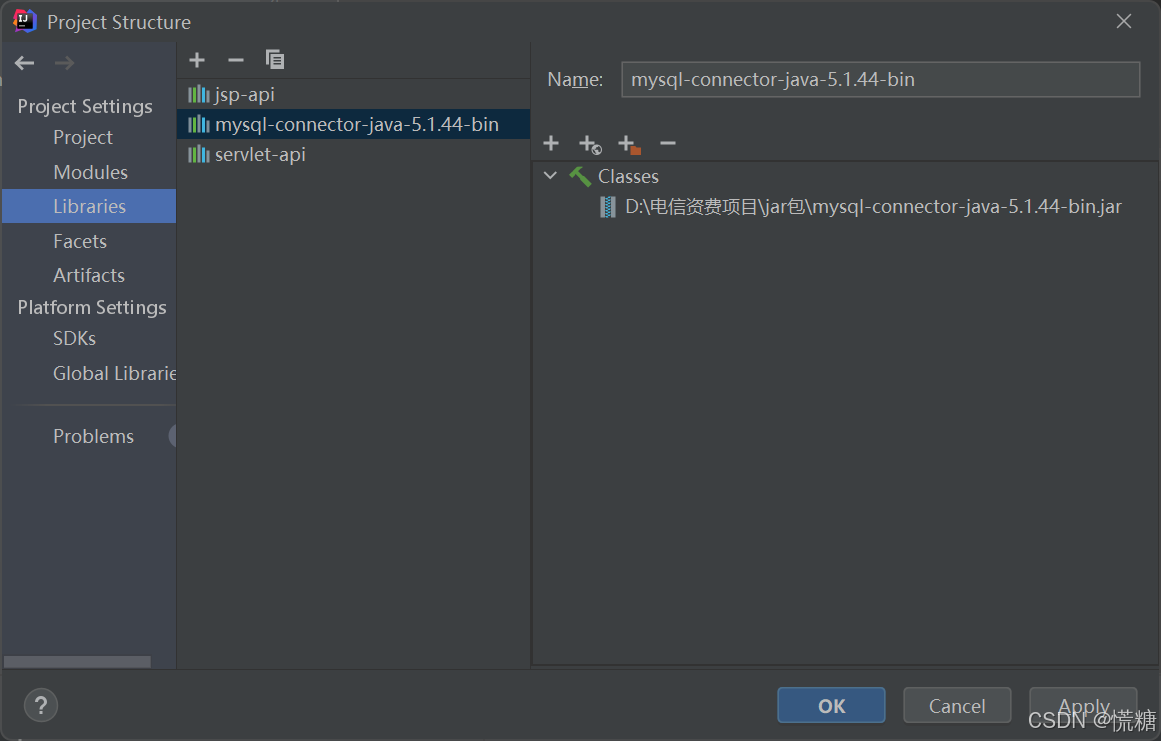Click the library Name input field
1161x741 pixels.
(x=880, y=79)
